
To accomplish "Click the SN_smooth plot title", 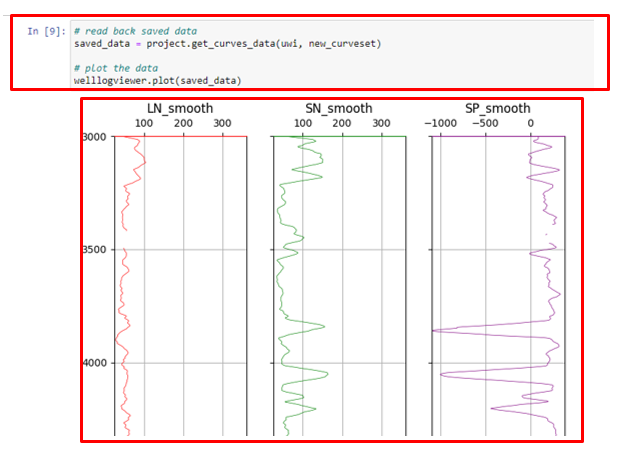I will [339, 108].
